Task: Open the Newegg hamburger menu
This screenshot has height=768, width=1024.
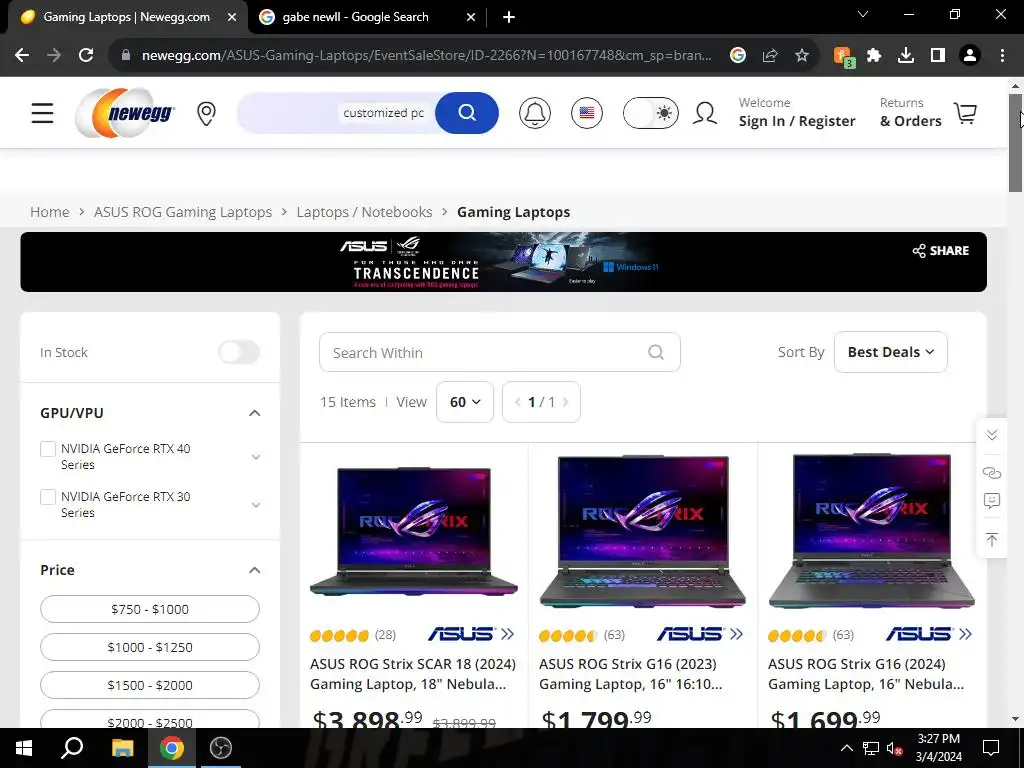Action: coord(42,113)
